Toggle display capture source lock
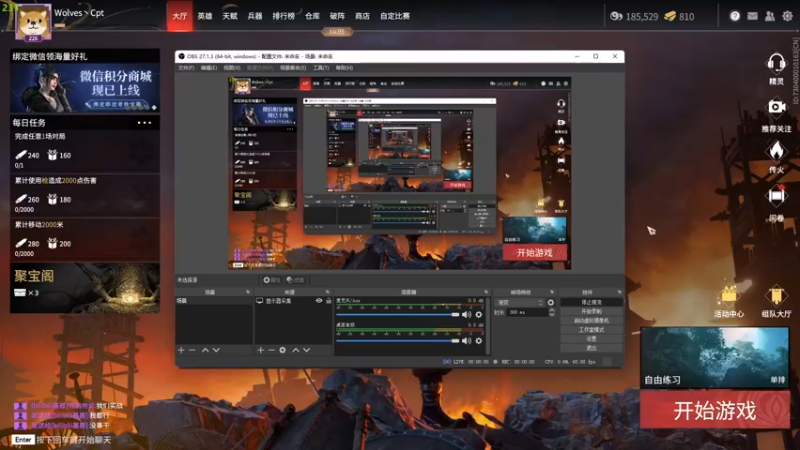Screen dimensions: 800x450 329,301
